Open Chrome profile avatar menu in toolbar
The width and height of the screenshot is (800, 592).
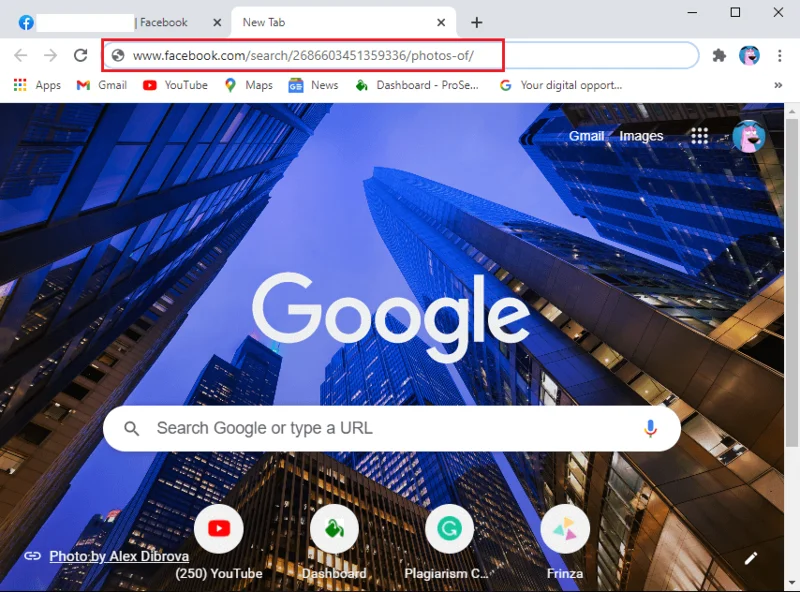pos(749,56)
